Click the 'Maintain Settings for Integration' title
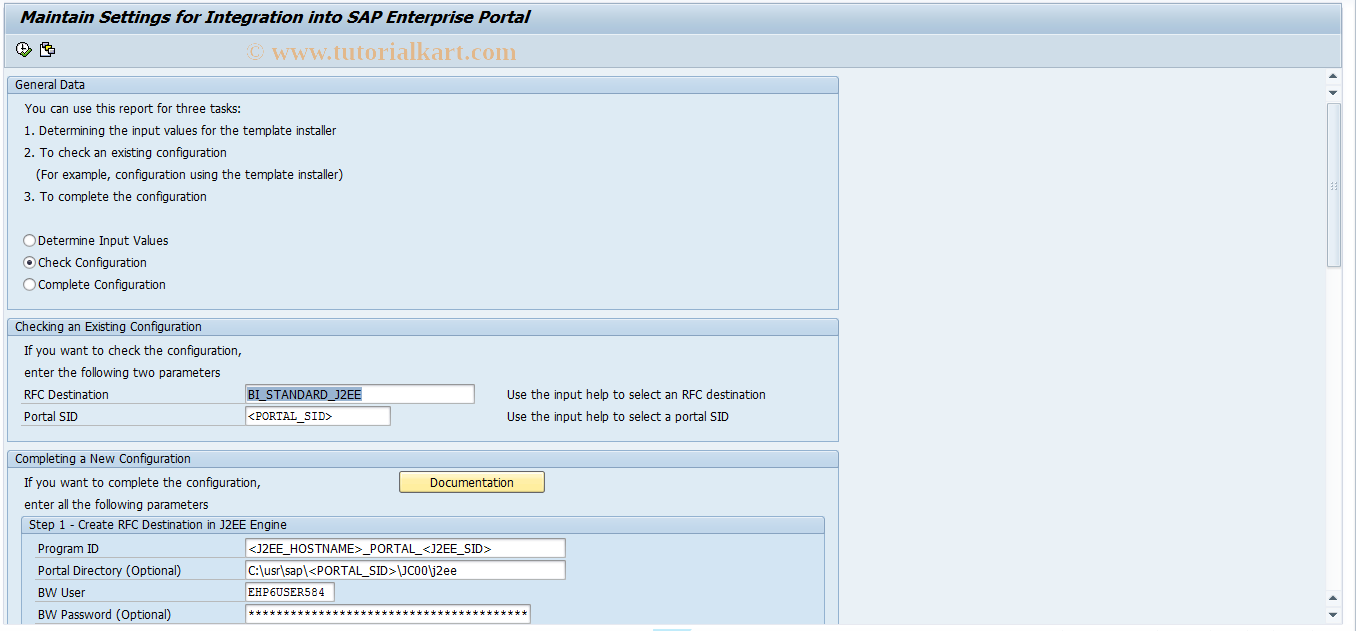1356x631 pixels. [x=275, y=17]
